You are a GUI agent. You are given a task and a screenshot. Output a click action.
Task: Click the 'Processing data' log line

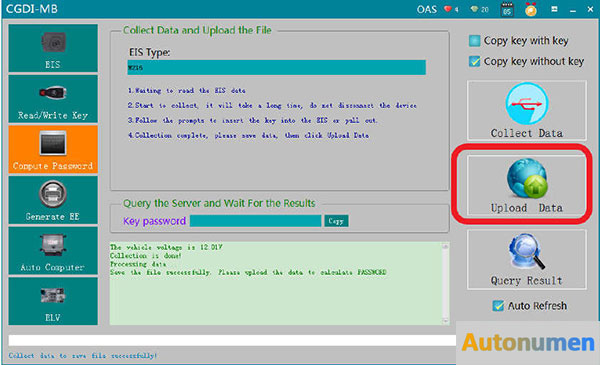tap(138, 264)
